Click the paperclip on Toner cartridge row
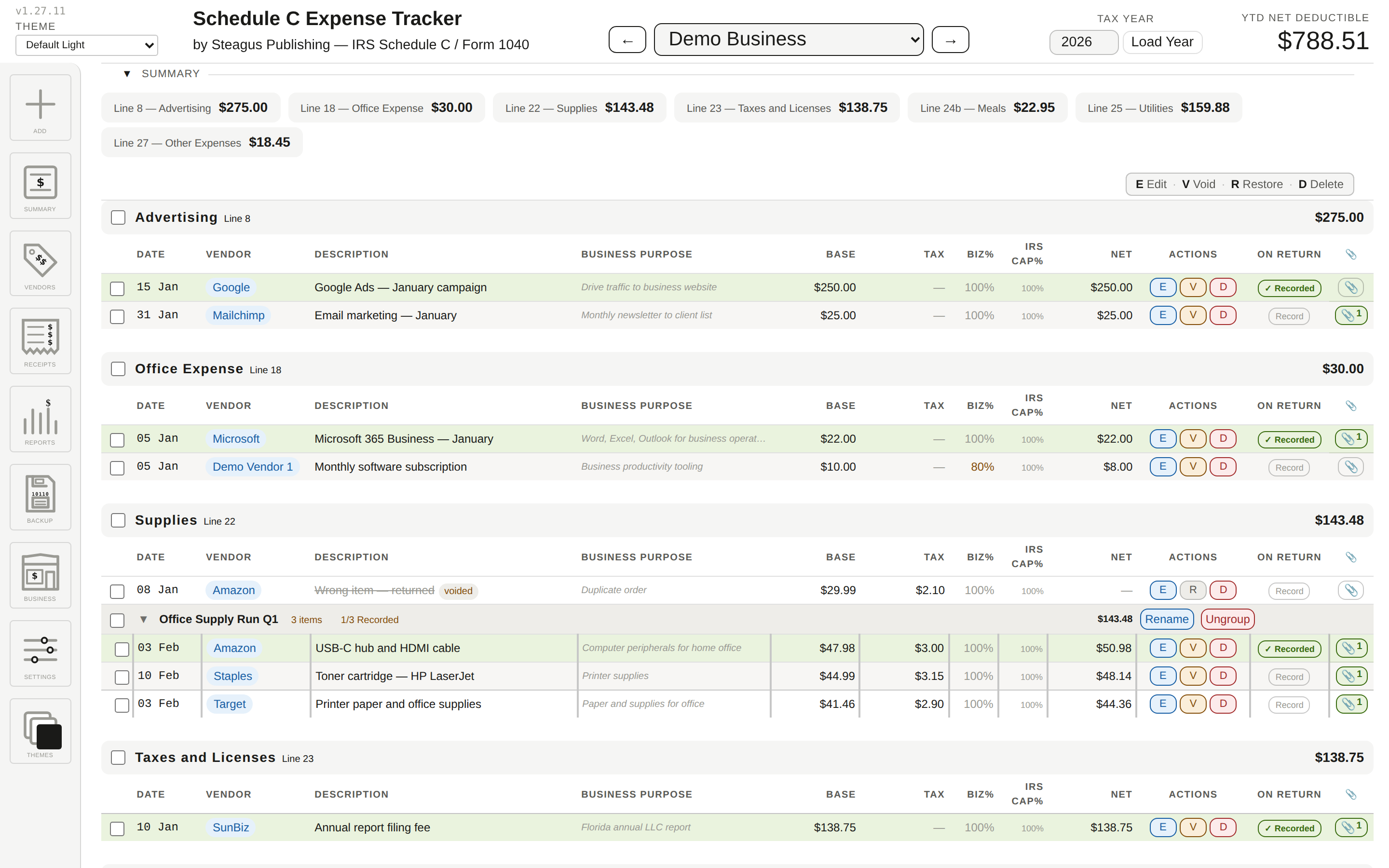Screen dimensions: 1389x868 pyautogui.click(x=1352, y=676)
